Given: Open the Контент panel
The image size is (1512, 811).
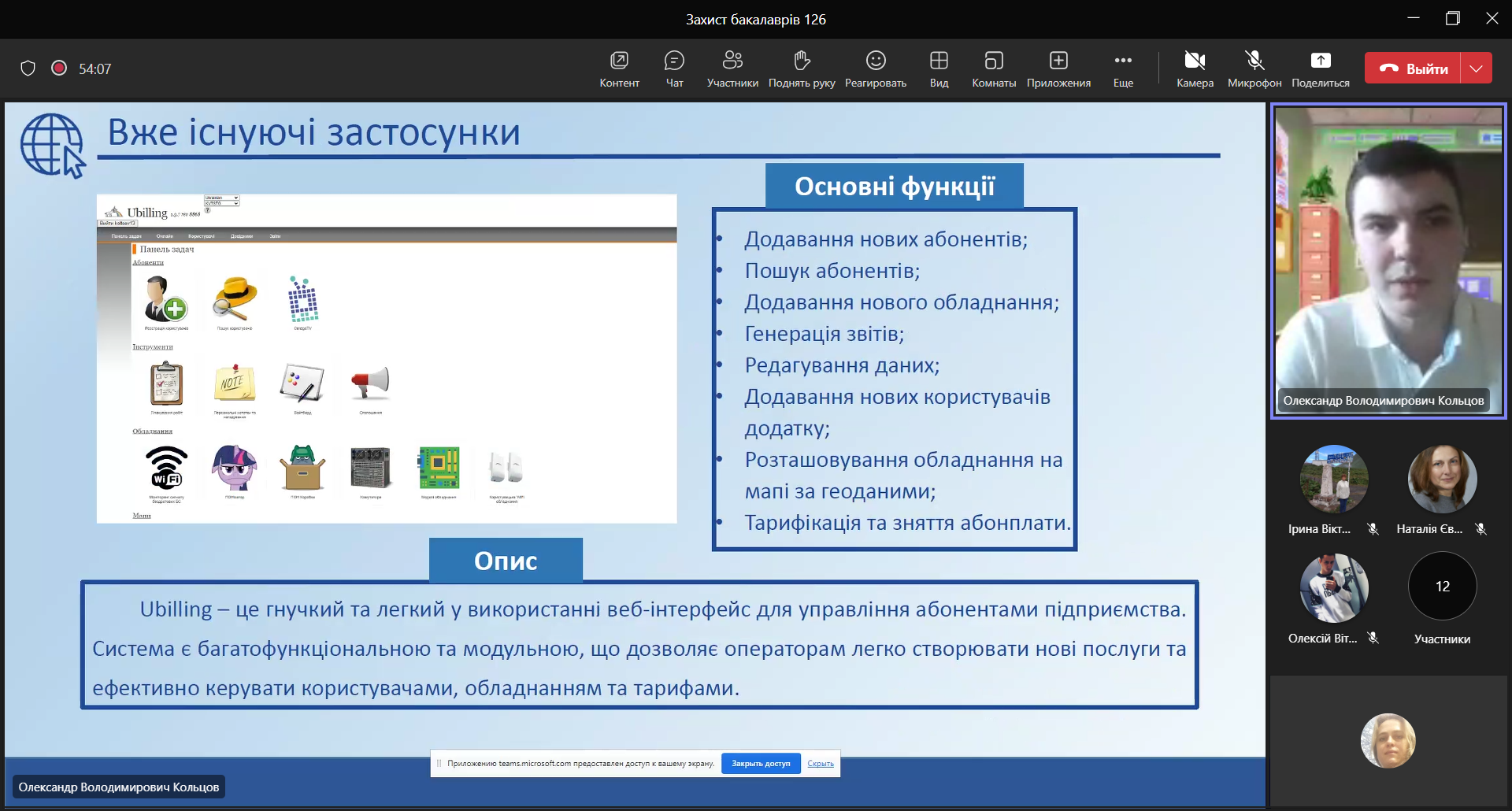Looking at the screenshot, I should click(619, 69).
